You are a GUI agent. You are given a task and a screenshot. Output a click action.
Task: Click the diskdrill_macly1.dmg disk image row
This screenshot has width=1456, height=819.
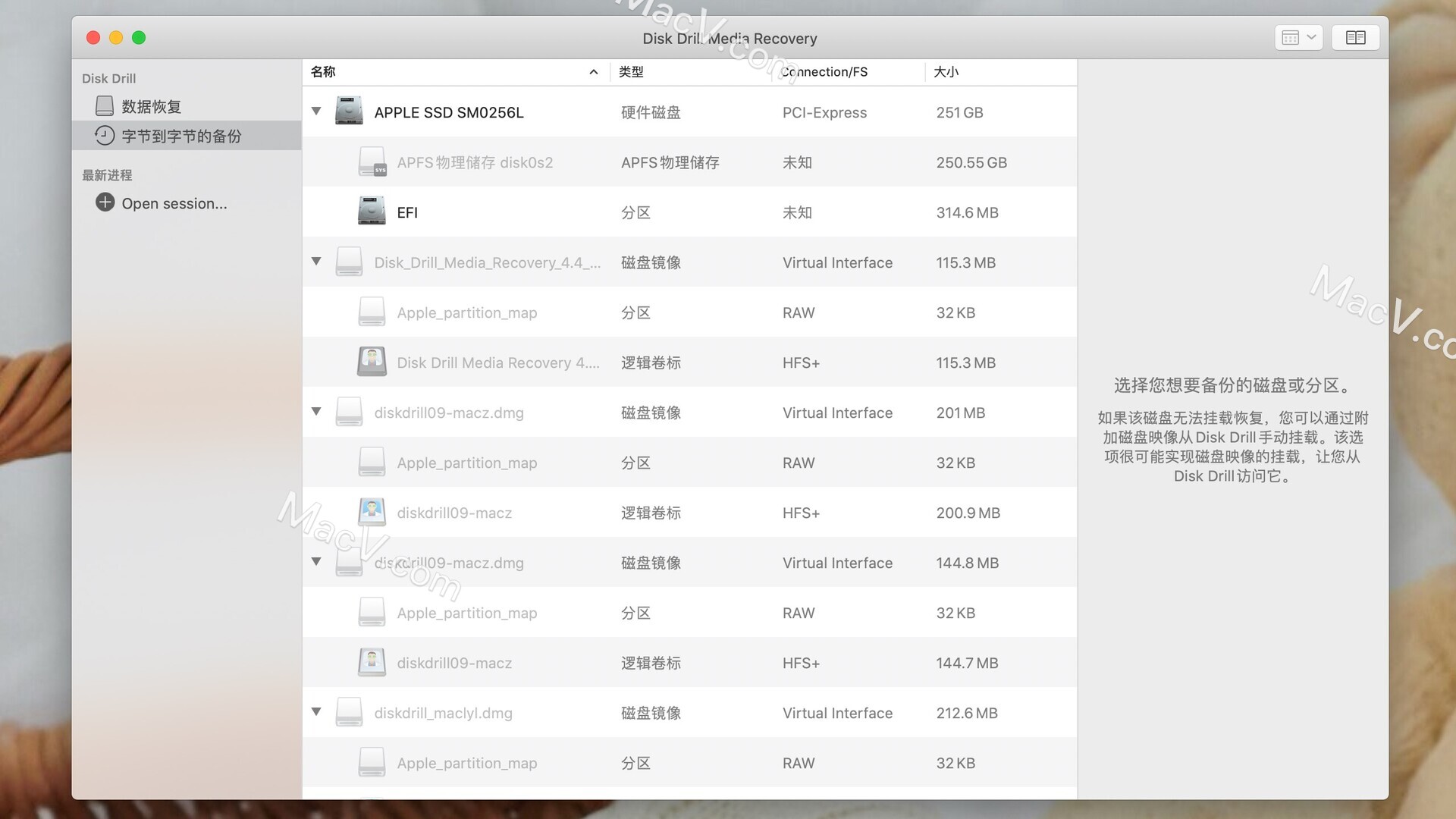(x=443, y=712)
